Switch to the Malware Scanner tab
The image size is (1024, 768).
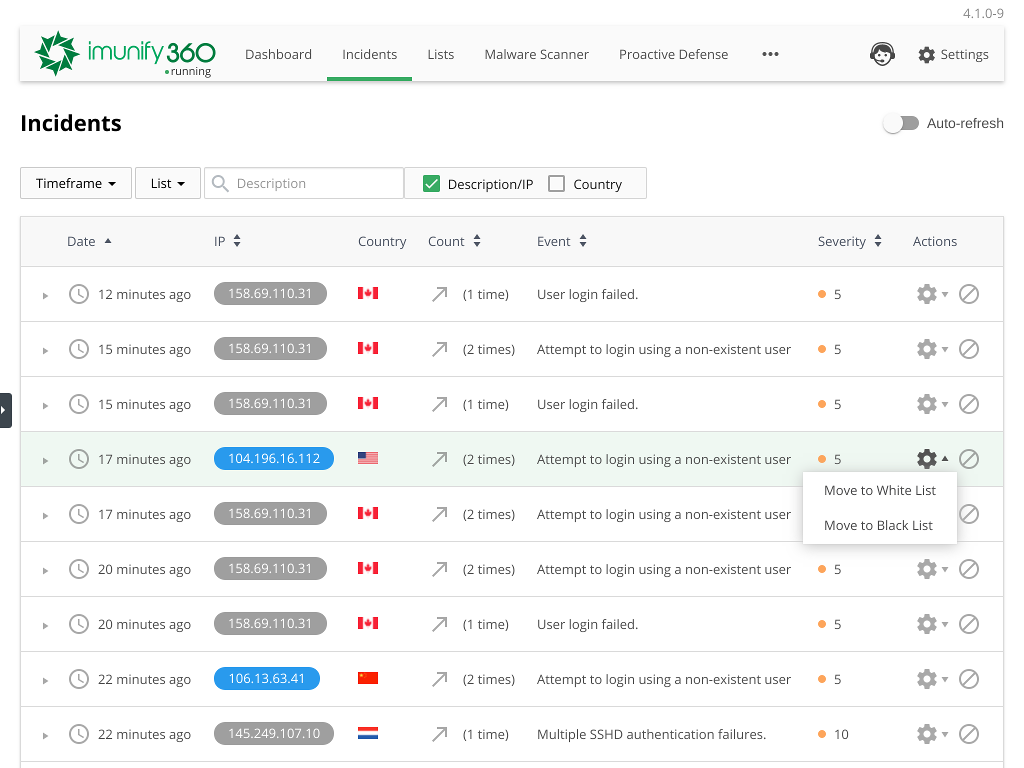(536, 54)
